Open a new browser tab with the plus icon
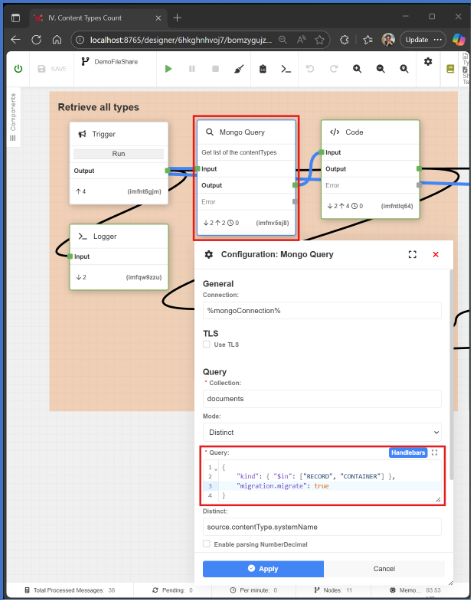471x600 pixels. pyautogui.click(x=177, y=18)
